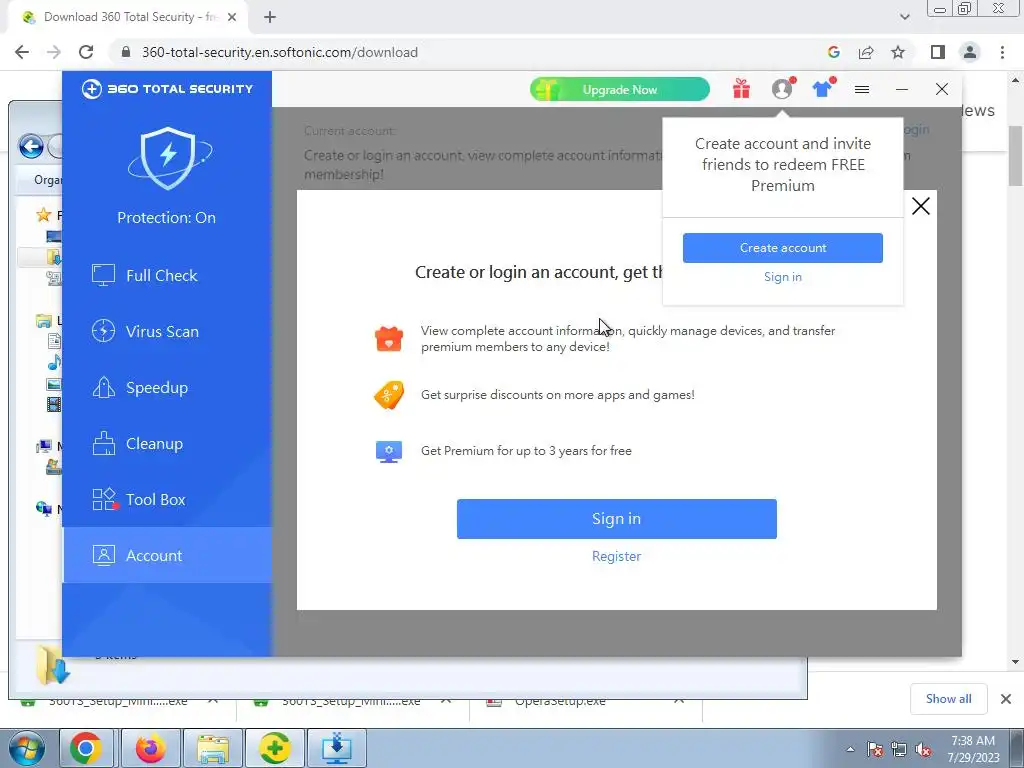This screenshot has height=768, width=1024.
Task: Go back in Chrome browser
Action: 22,52
